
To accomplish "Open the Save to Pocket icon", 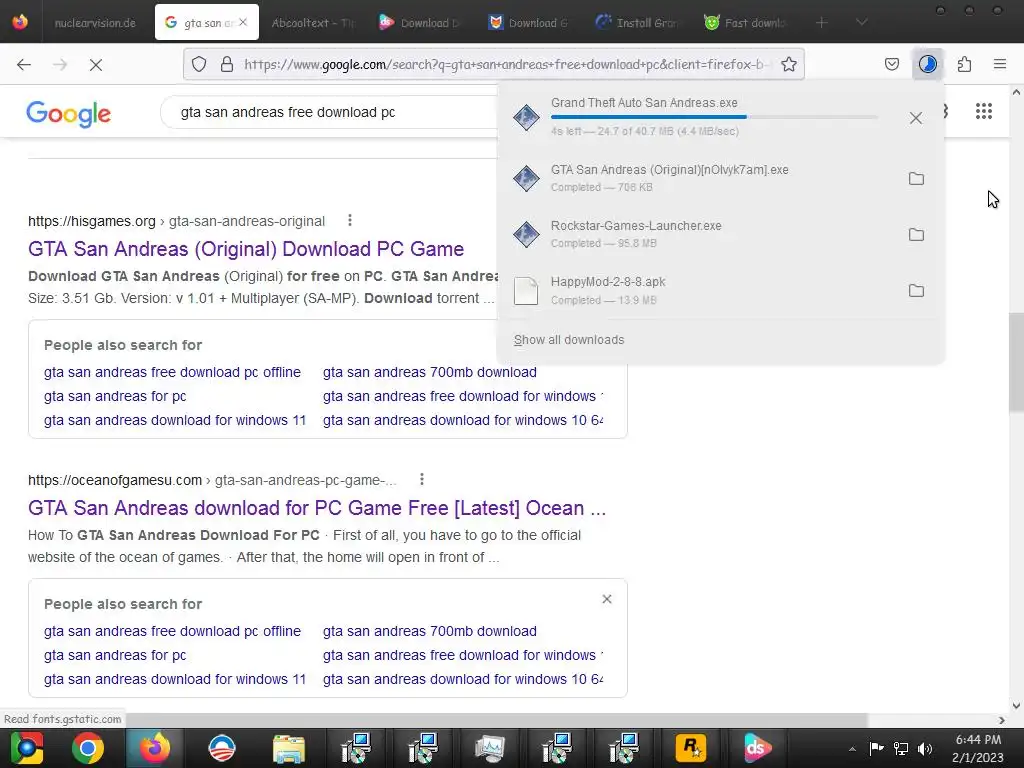I will point(891,64).
